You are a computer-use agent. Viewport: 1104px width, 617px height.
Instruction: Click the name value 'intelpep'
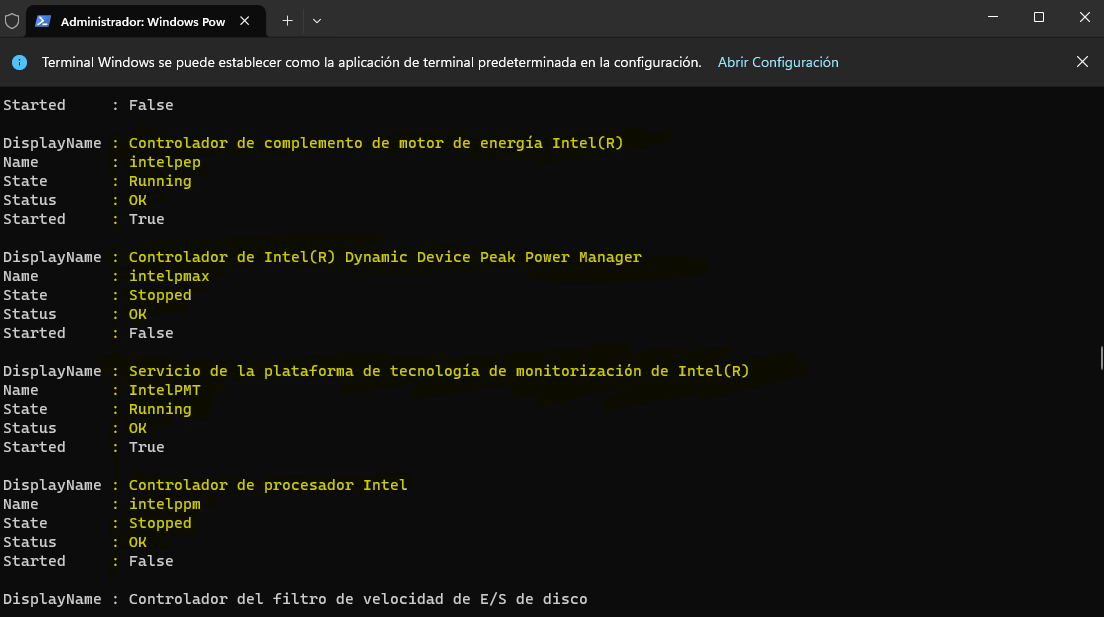[x=165, y=162]
